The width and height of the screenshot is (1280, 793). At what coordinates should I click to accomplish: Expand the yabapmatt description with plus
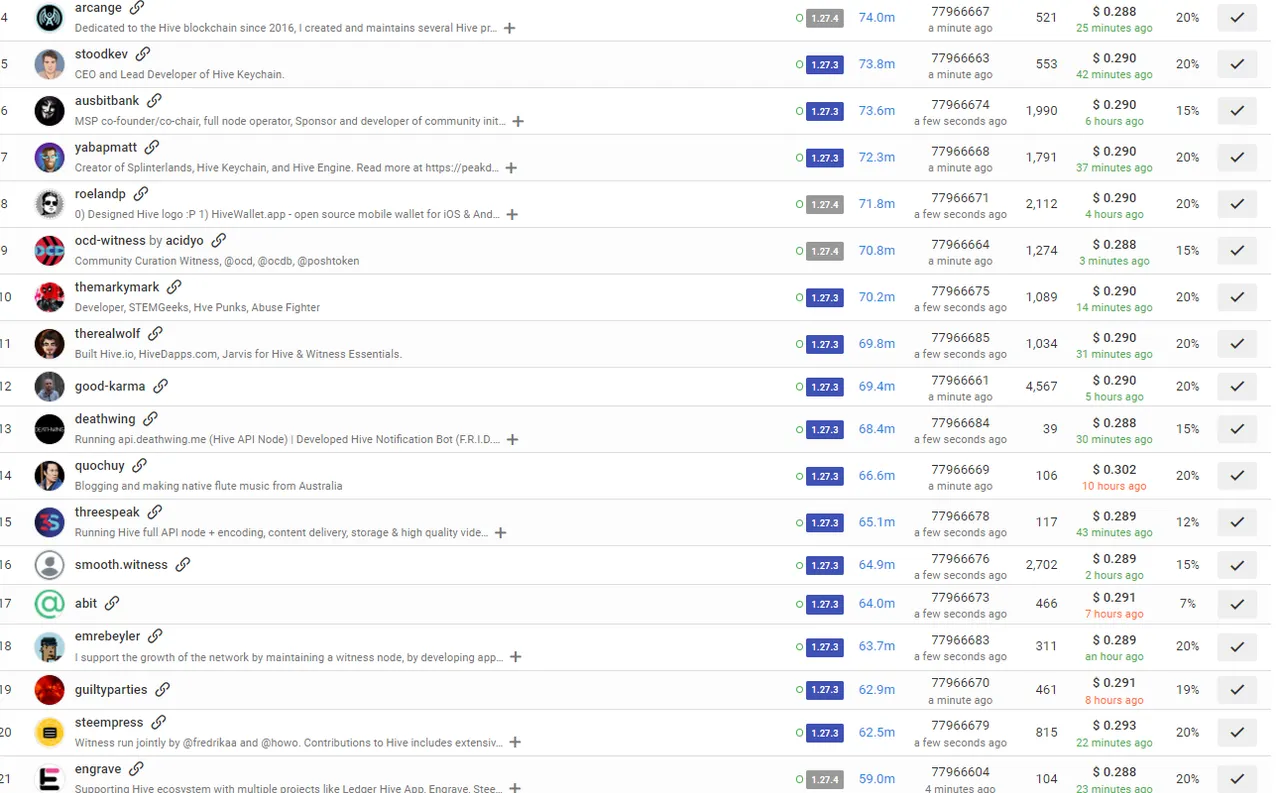(x=511, y=168)
